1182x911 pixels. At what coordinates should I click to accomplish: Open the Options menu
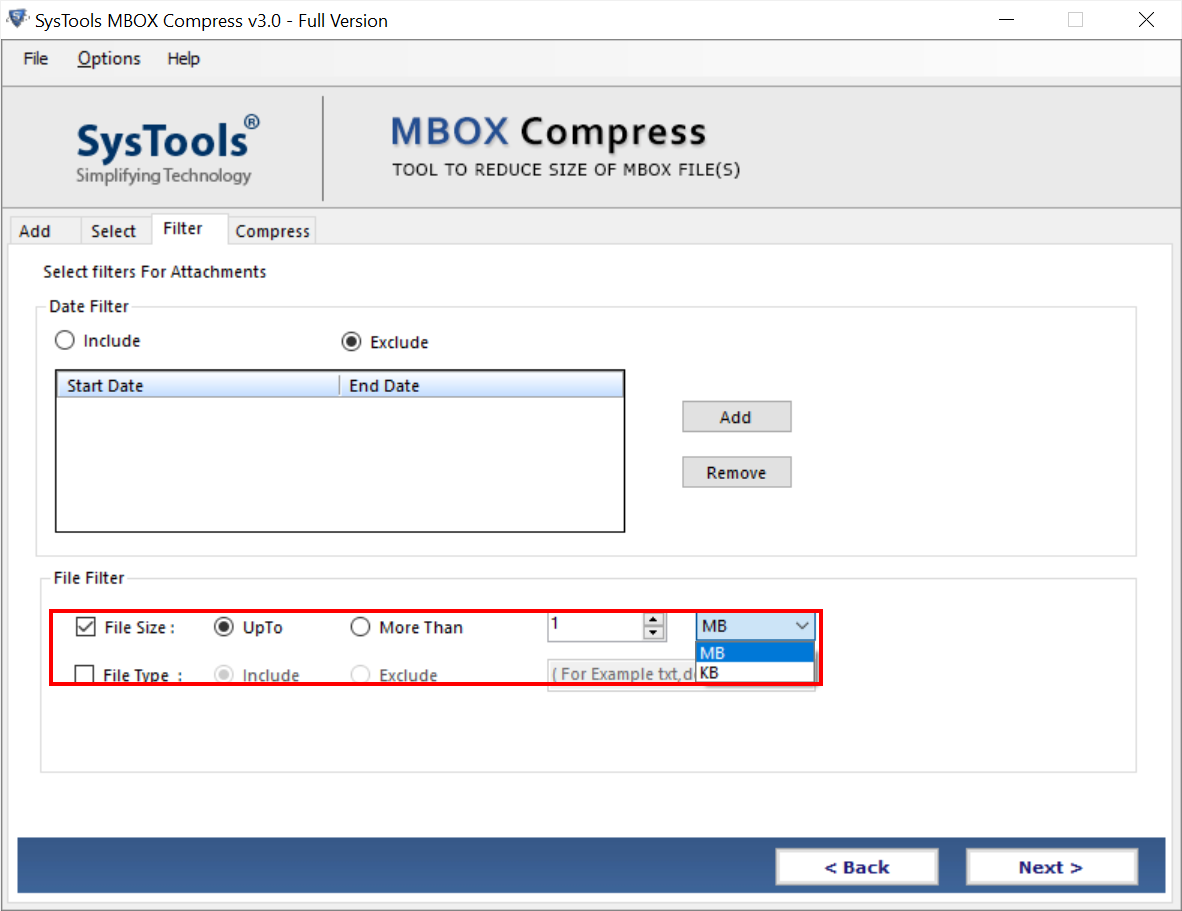pos(108,58)
